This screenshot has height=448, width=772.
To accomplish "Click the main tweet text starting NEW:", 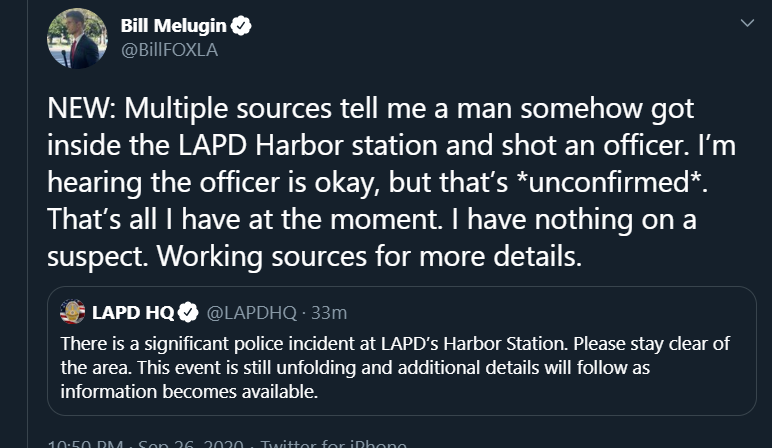I will click(x=391, y=182).
